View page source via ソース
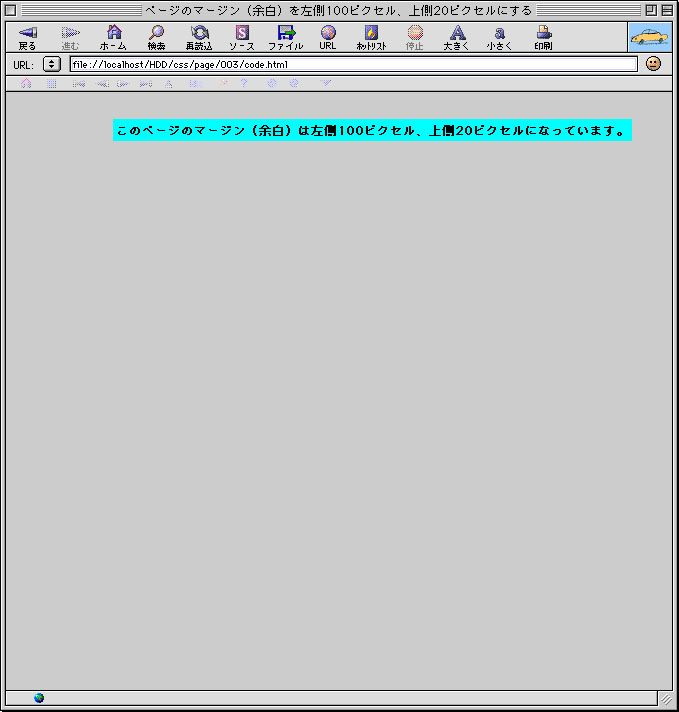Viewport: 679px width, 712px height. tap(242, 37)
